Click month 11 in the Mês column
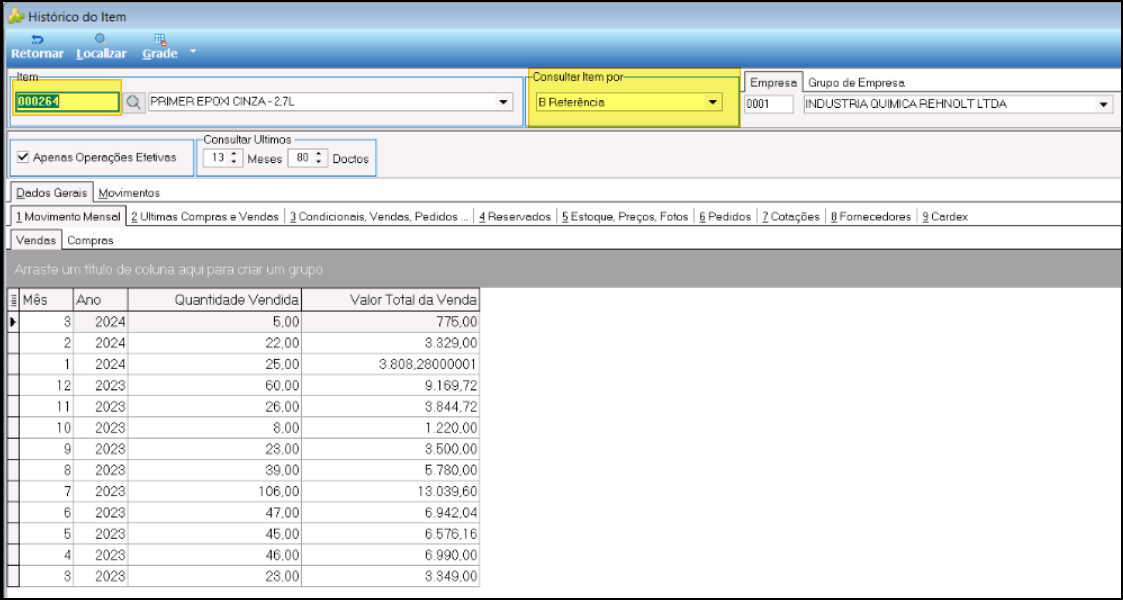The image size is (1123, 600). [64, 407]
